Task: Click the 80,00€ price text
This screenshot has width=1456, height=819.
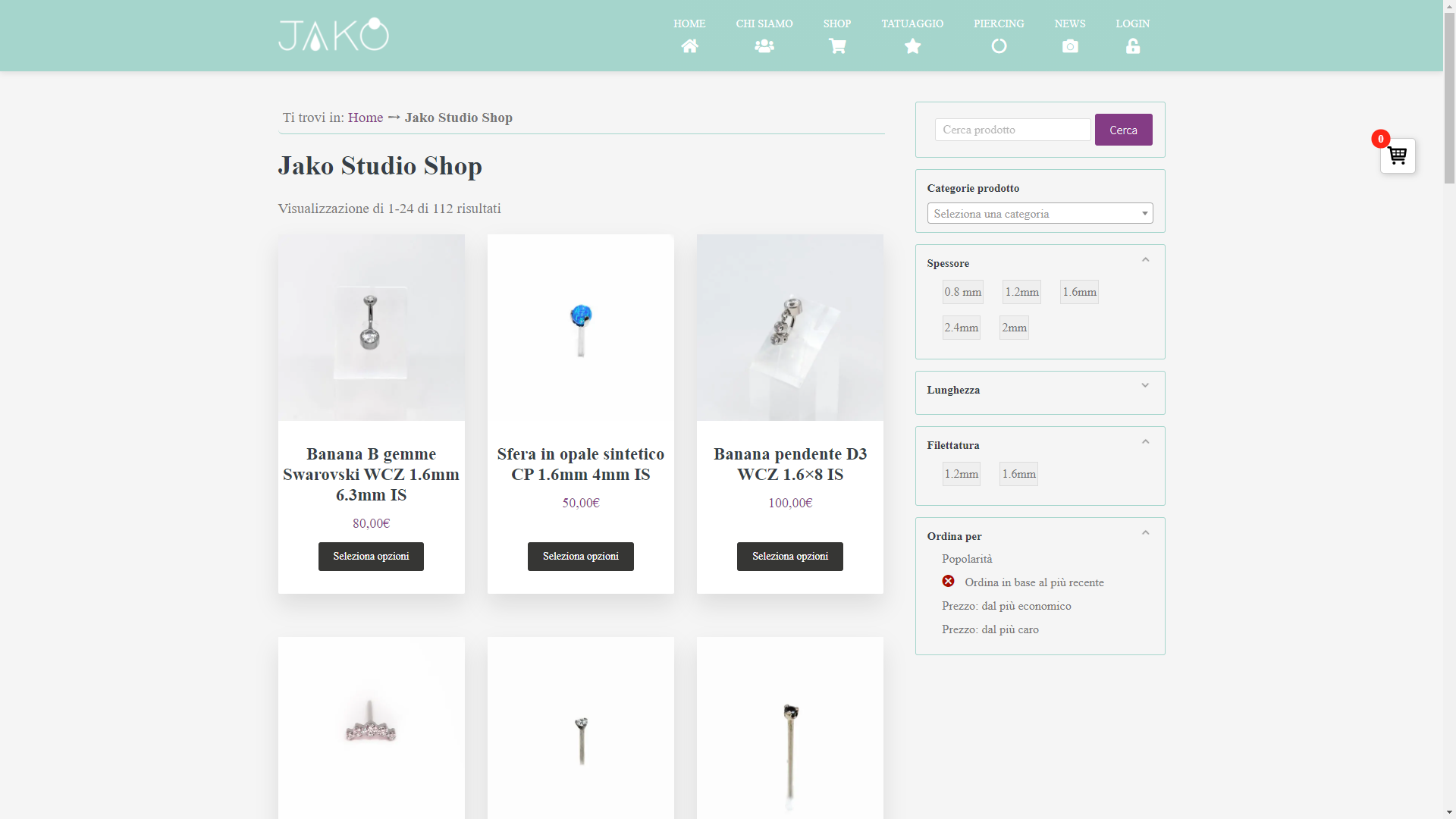Action: coord(371,523)
